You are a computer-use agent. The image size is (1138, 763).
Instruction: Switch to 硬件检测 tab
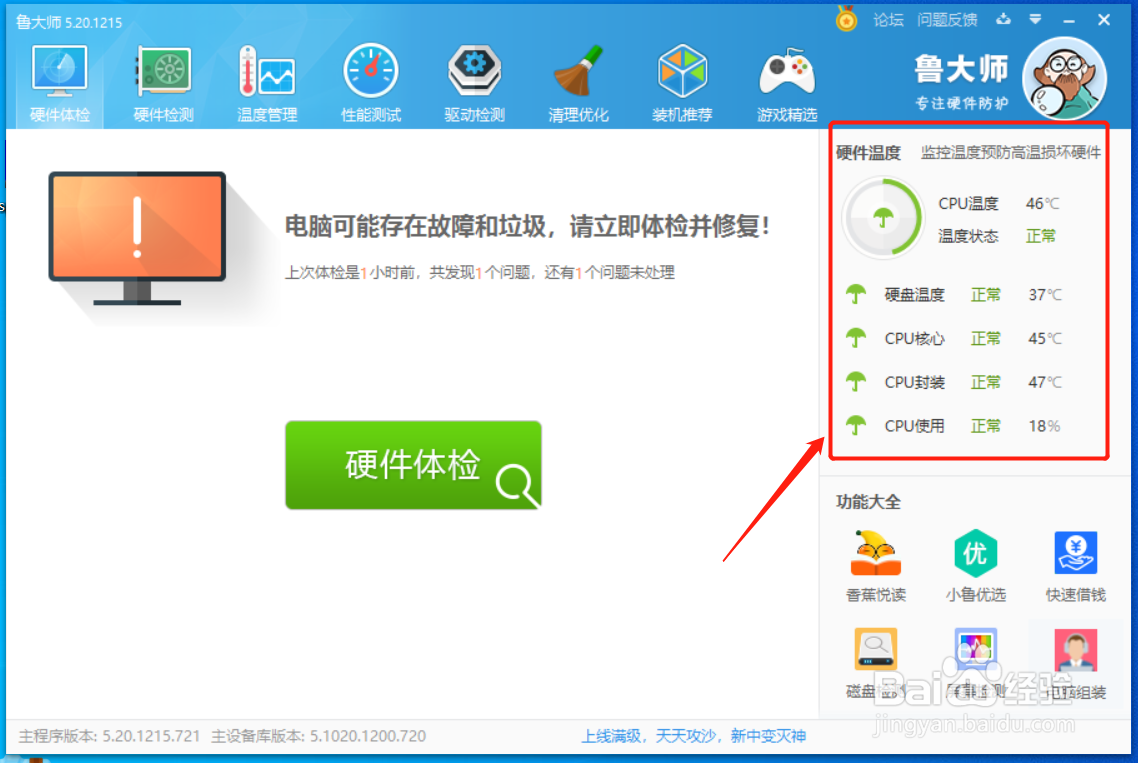(163, 84)
